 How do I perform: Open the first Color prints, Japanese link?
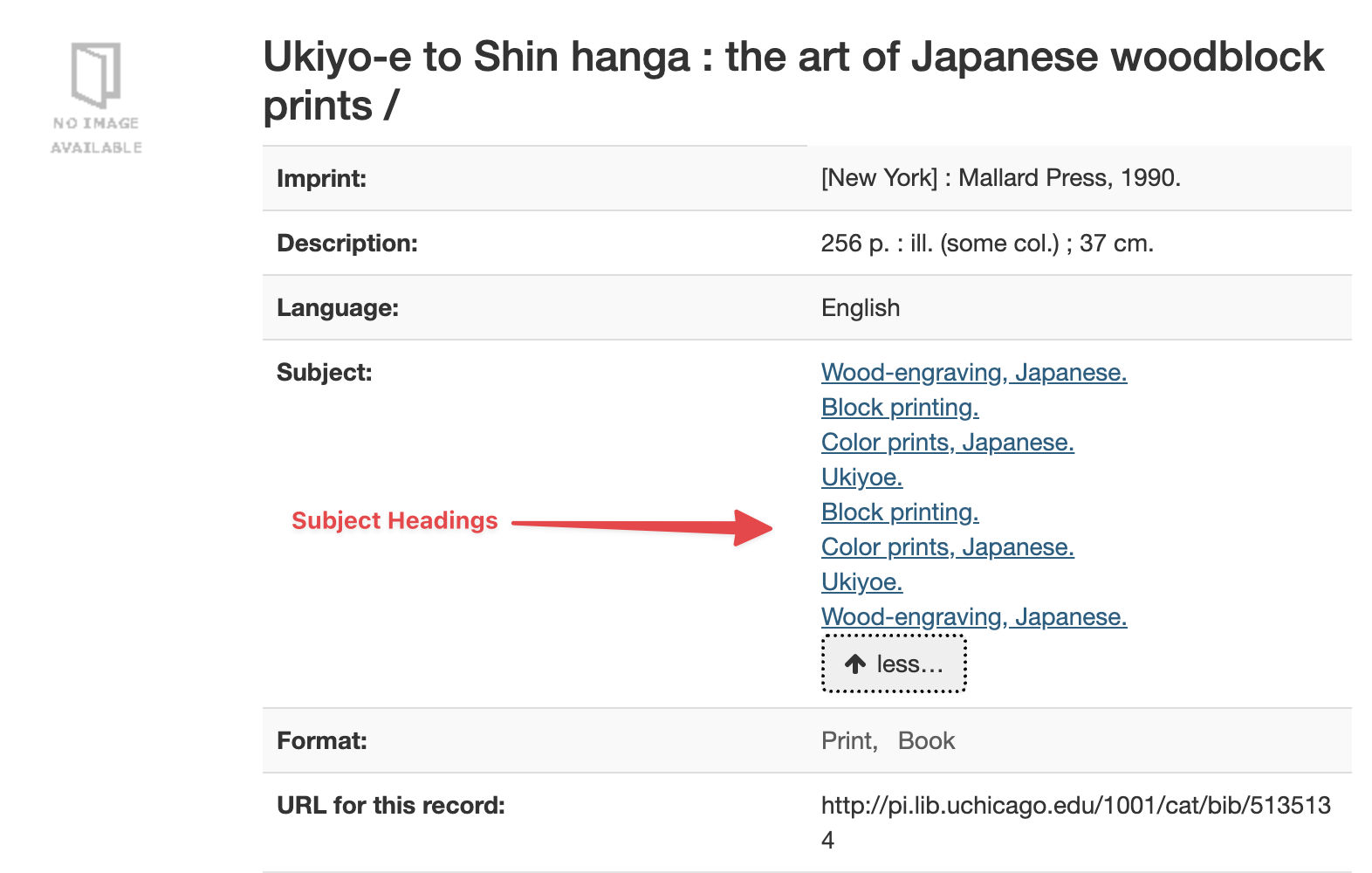947,443
